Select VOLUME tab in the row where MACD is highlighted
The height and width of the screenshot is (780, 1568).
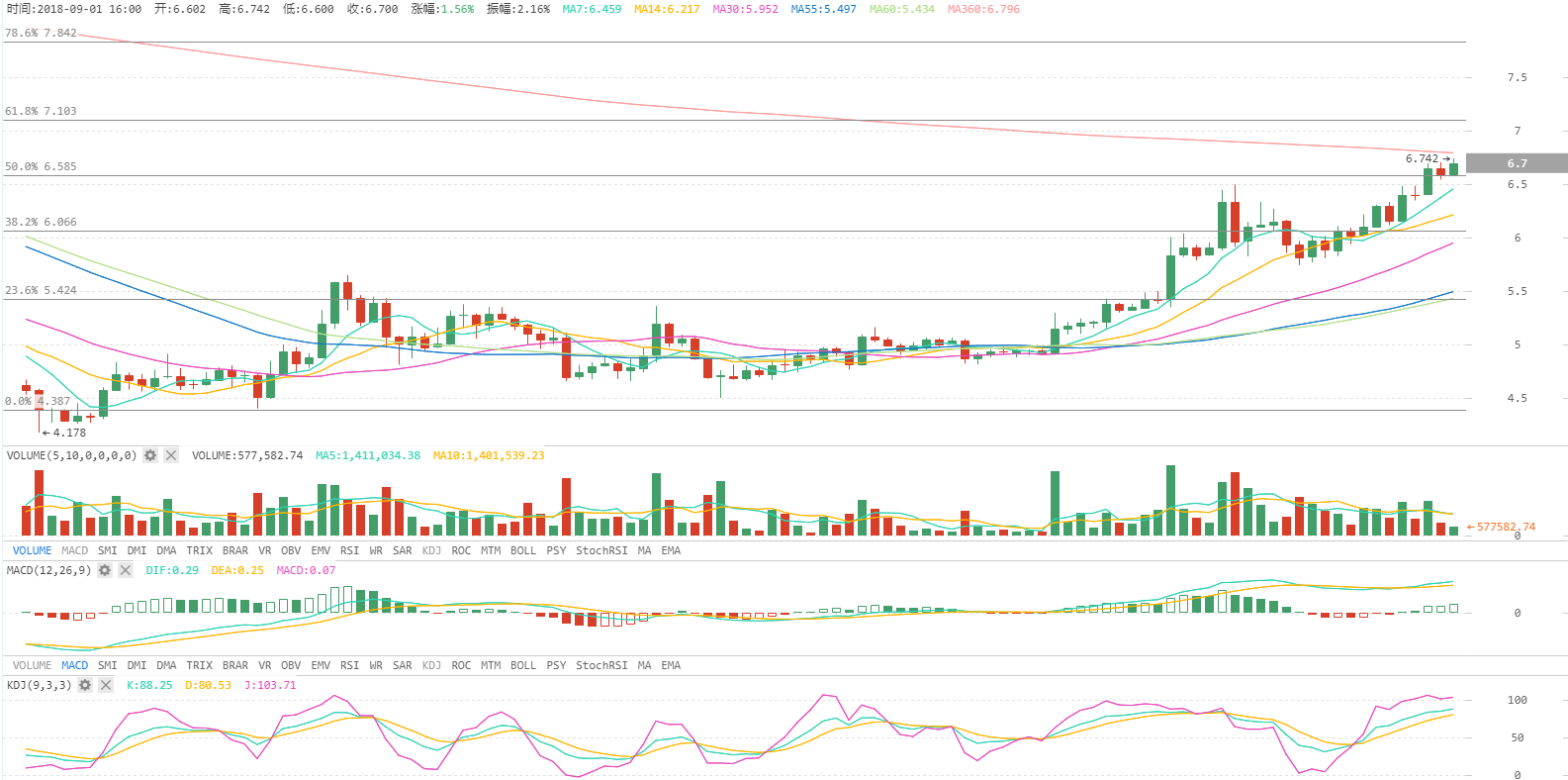[32, 665]
